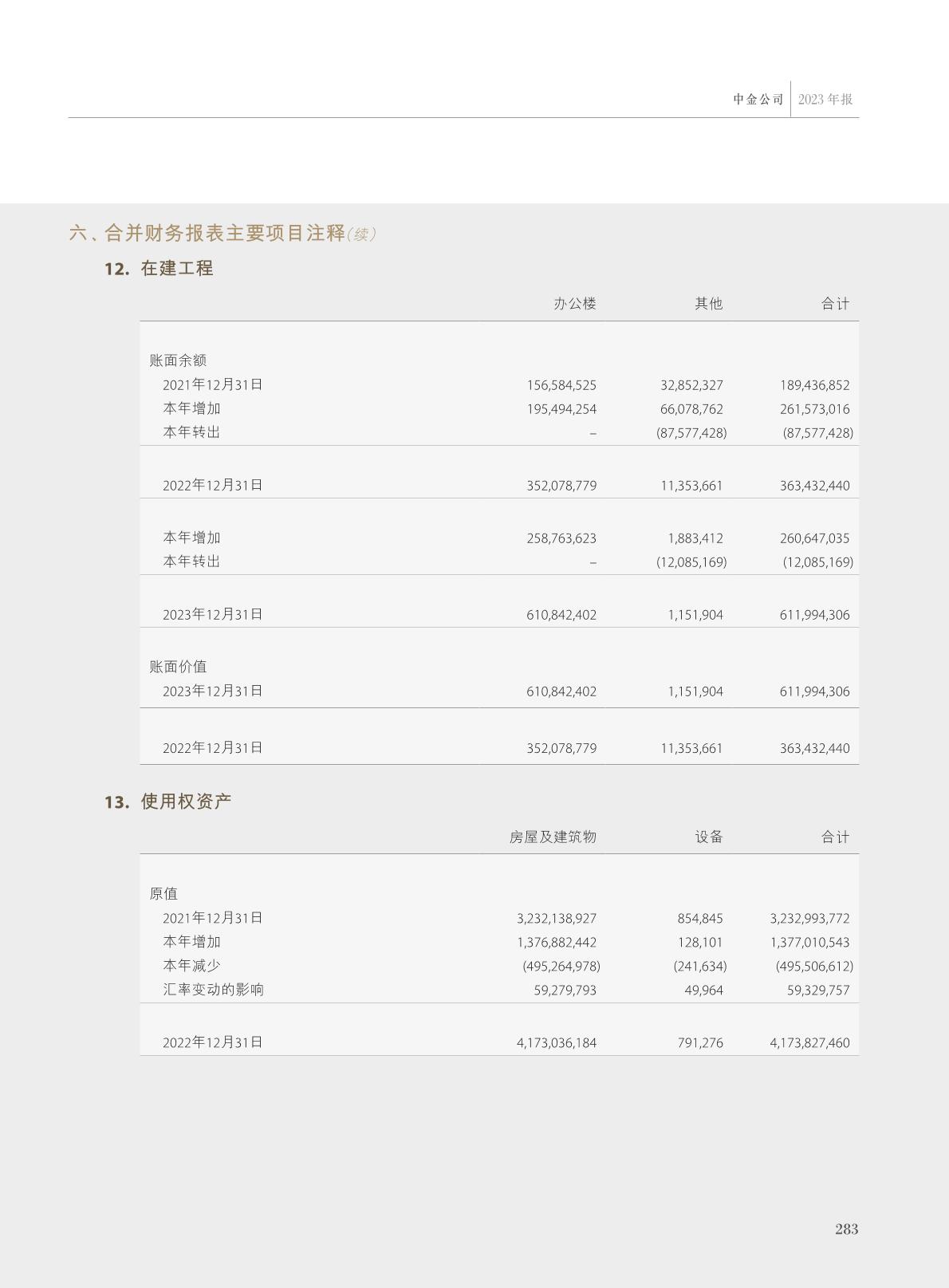The width and height of the screenshot is (949, 1288).
Task: Click the 其他 column header
Action: (708, 304)
